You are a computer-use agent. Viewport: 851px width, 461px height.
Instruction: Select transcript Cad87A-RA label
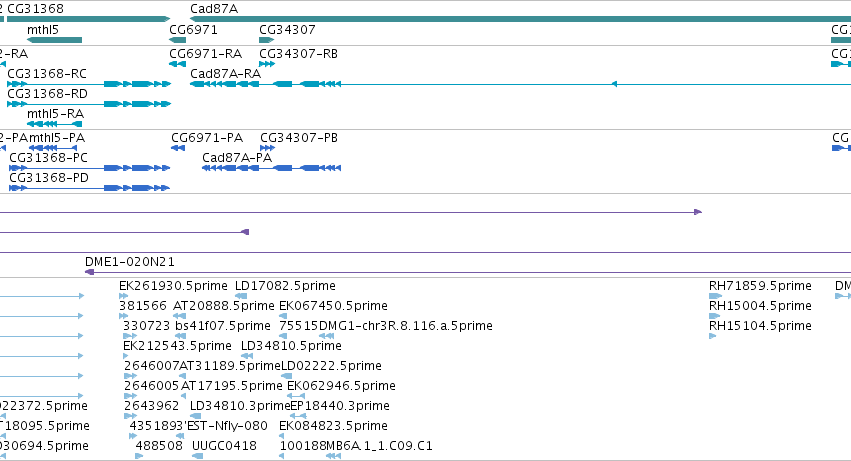(x=225, y=74)
